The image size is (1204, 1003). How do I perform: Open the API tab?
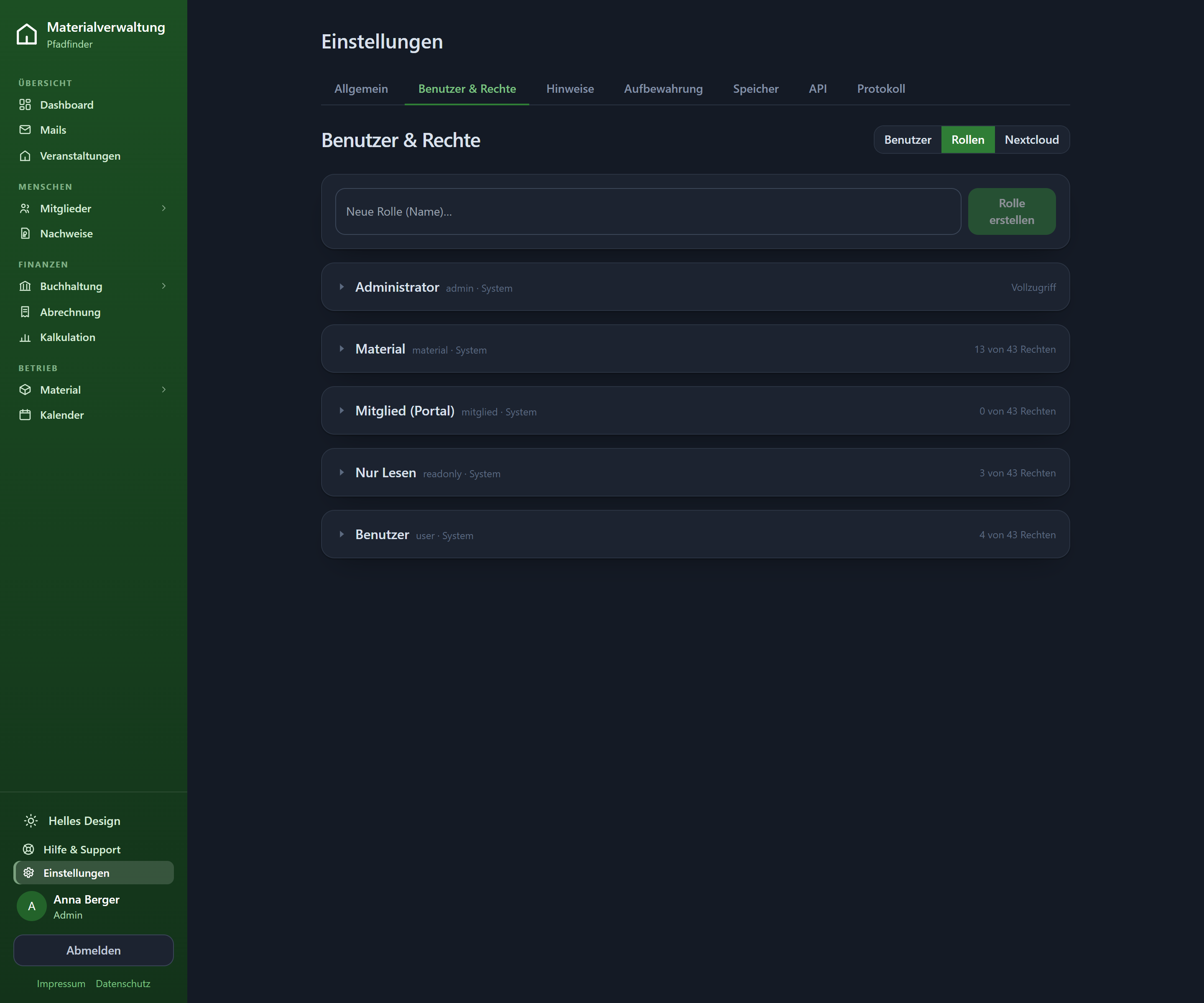tap(818, 89)
